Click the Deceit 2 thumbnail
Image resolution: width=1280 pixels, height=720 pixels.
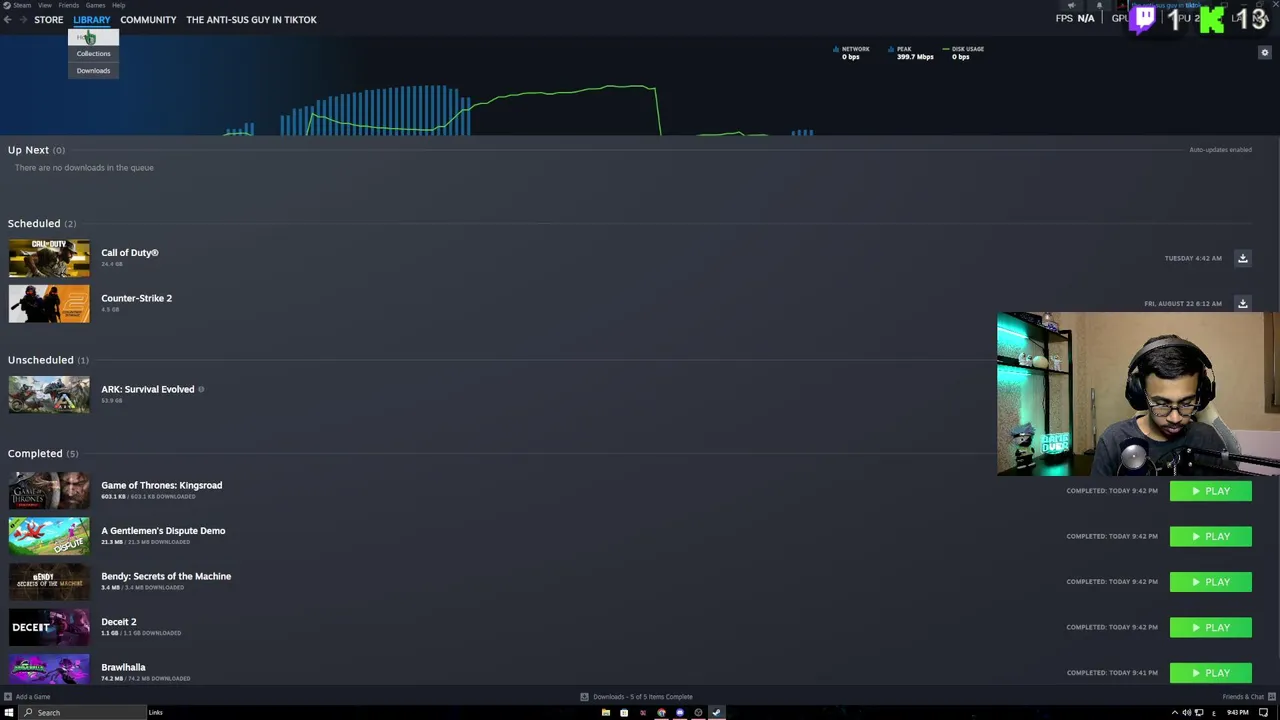tap(49, 627)
